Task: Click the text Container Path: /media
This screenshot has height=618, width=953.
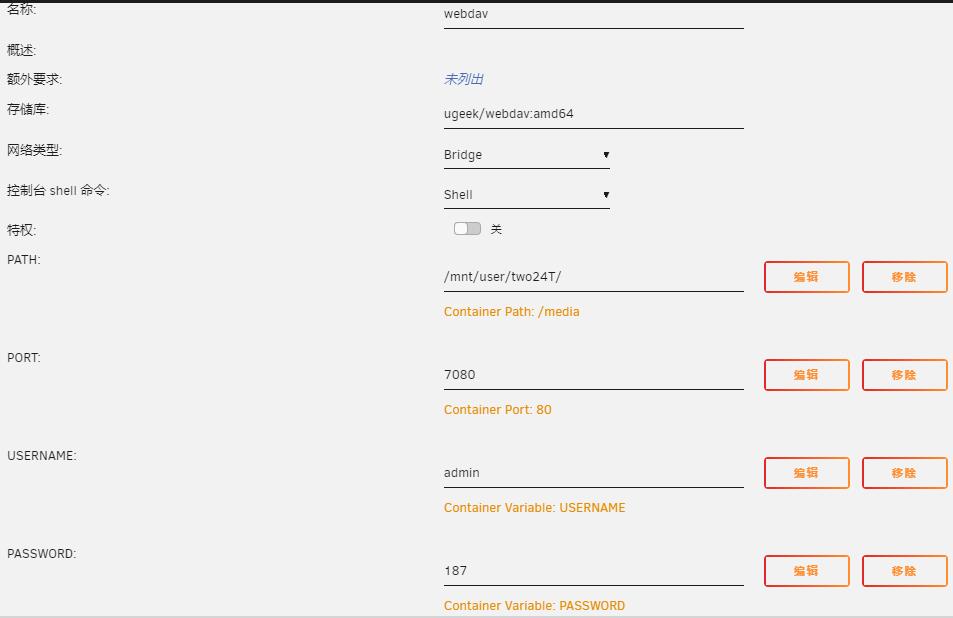Action: (x=511, y=312)
